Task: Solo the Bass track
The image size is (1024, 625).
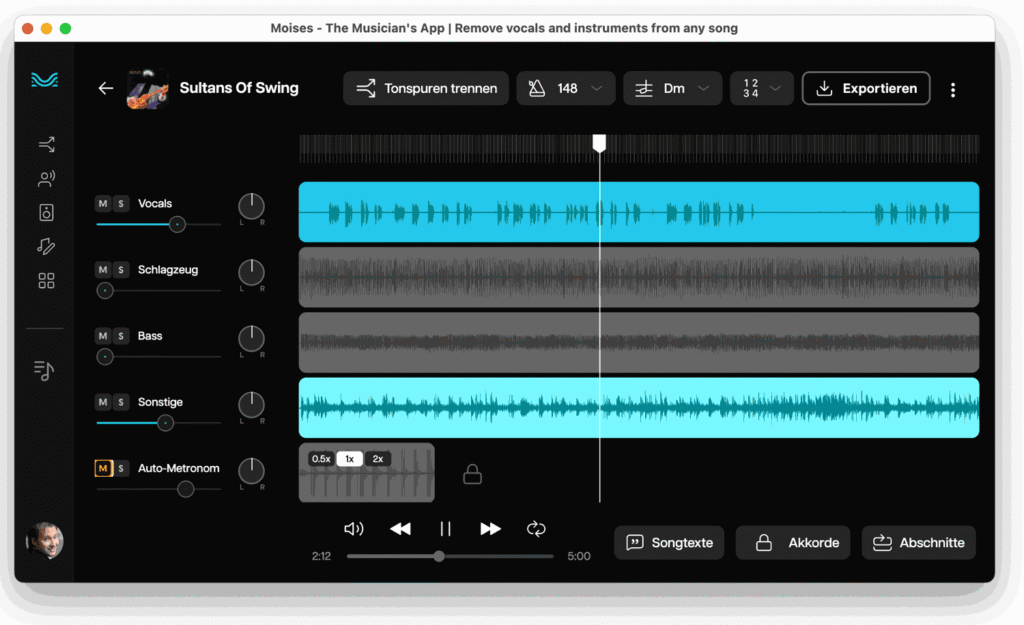Action: point(121,336)
